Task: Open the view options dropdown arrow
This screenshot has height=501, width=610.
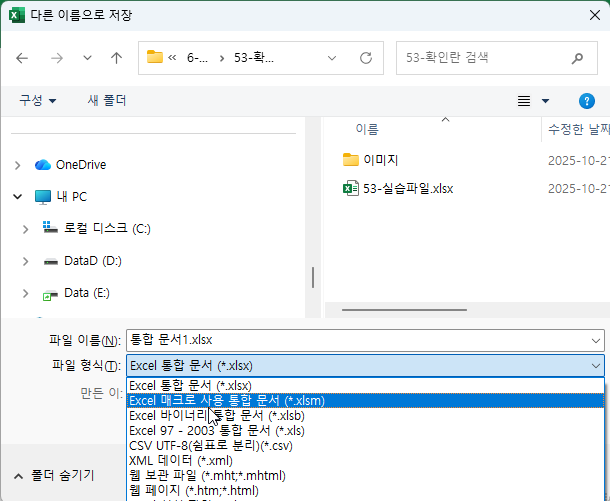Action: [x=545, y=101]
